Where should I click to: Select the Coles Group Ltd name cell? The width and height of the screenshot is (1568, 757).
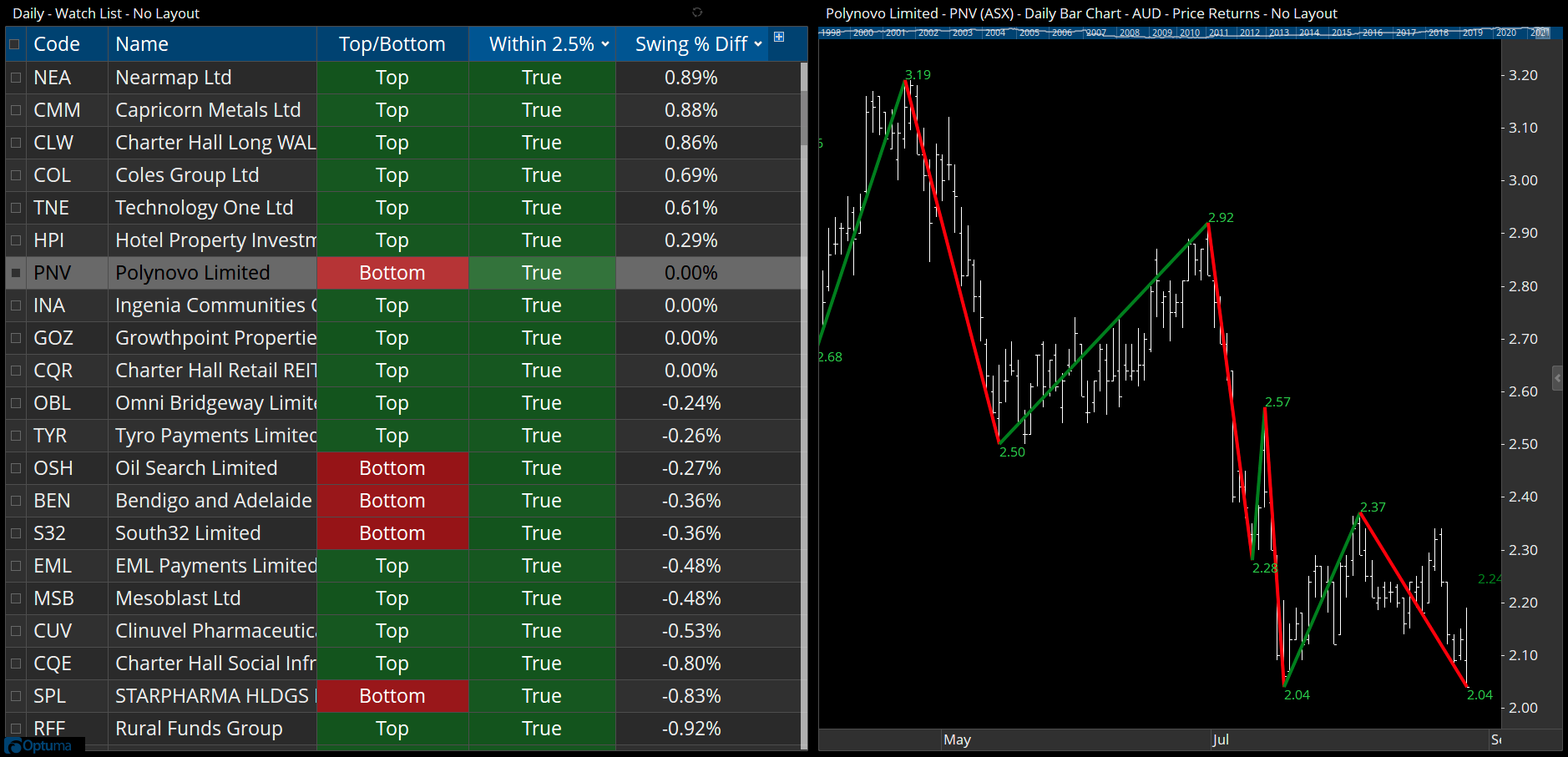point(212,175)
